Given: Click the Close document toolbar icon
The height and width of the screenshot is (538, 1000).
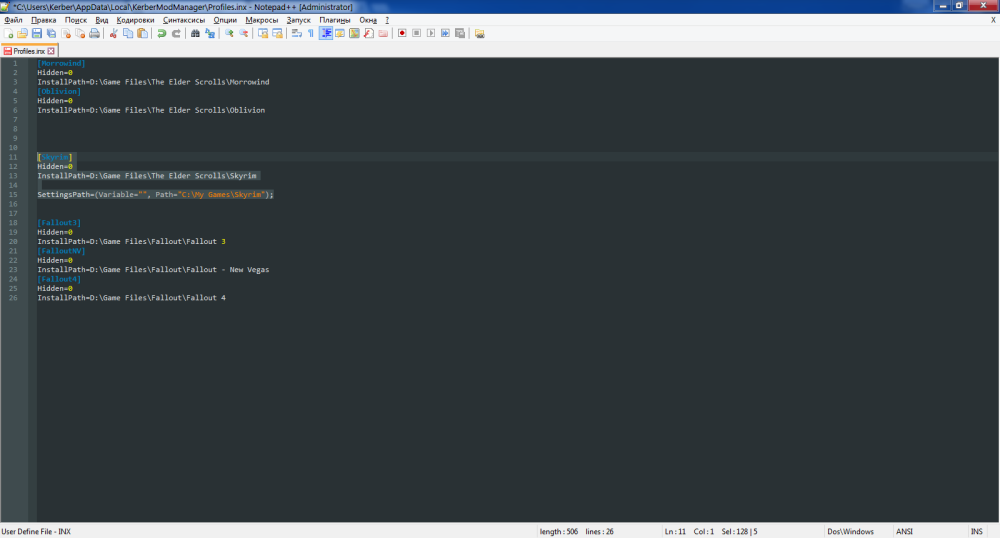Looking at the screenshot, I should pos(66,33).
